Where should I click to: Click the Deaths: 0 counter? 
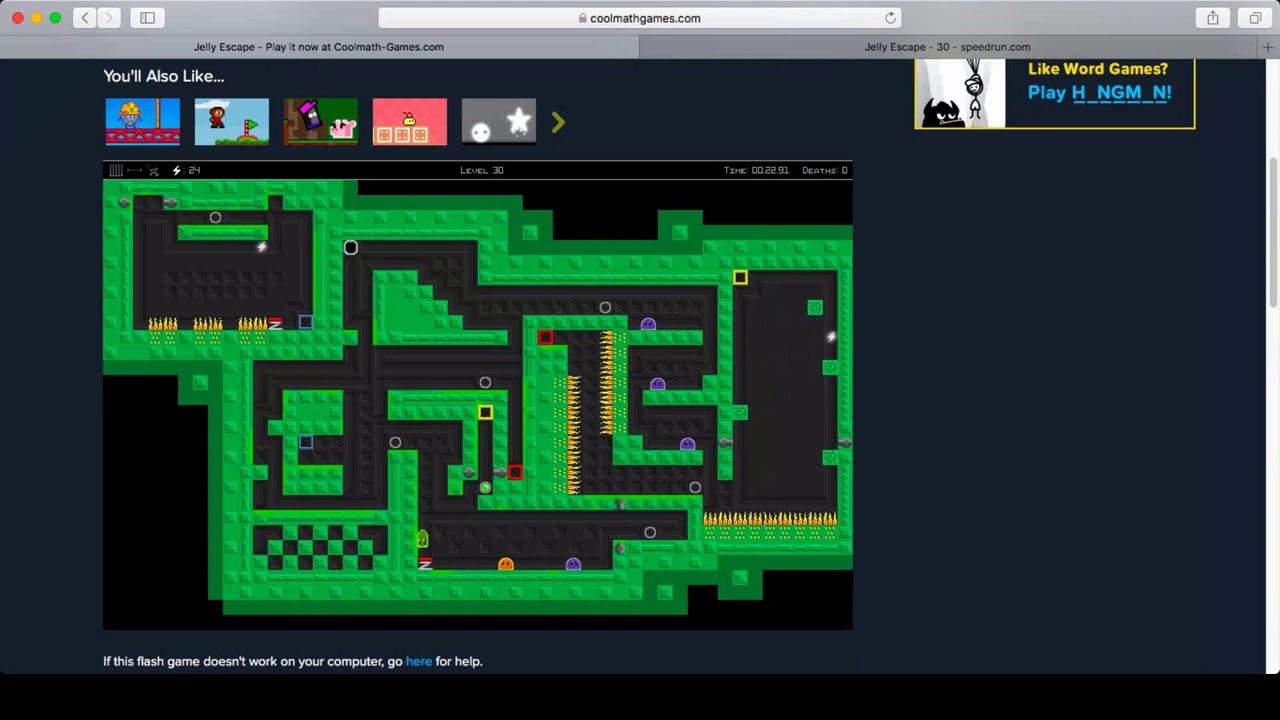point(825,170)
